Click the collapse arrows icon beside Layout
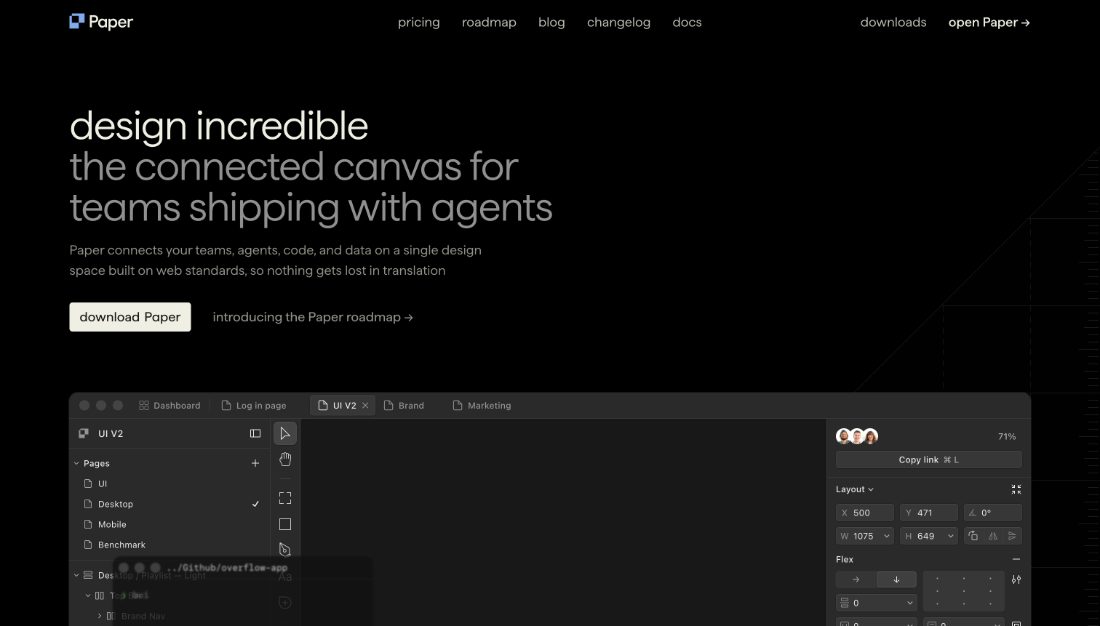Viewport: 1100px width, 626px height. (1016, 489)
